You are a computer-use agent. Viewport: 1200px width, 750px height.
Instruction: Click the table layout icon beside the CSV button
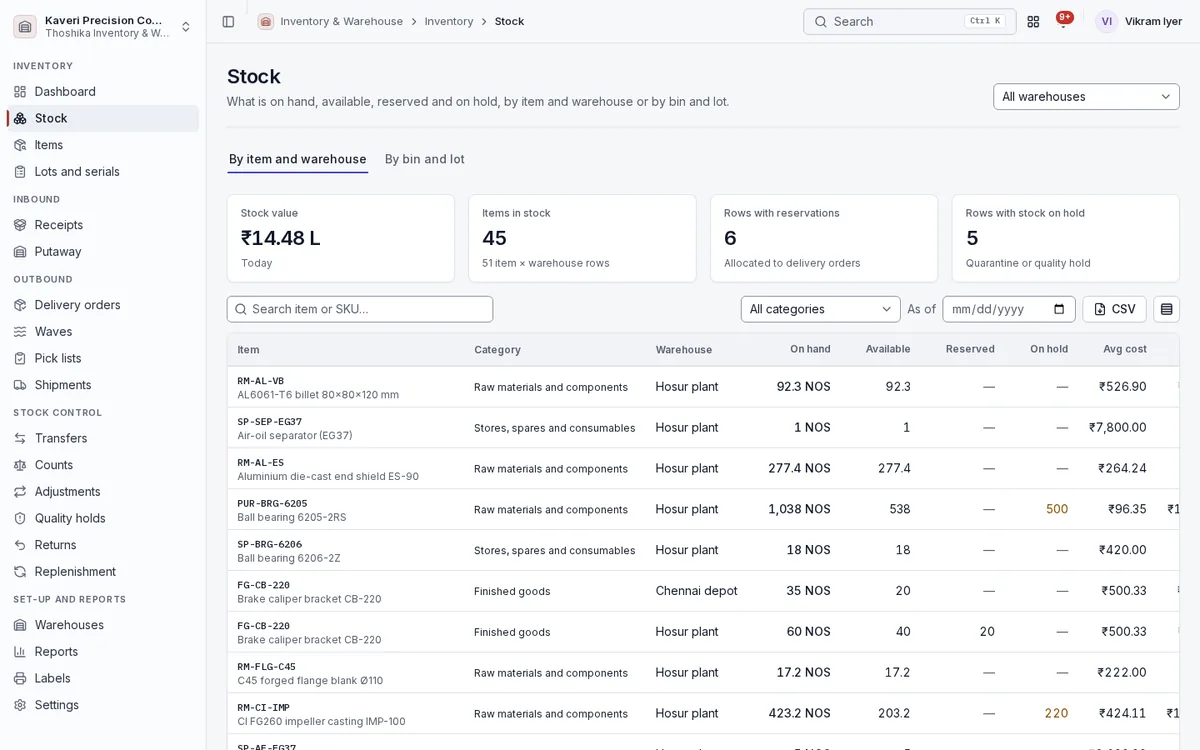click(1166, 309)
